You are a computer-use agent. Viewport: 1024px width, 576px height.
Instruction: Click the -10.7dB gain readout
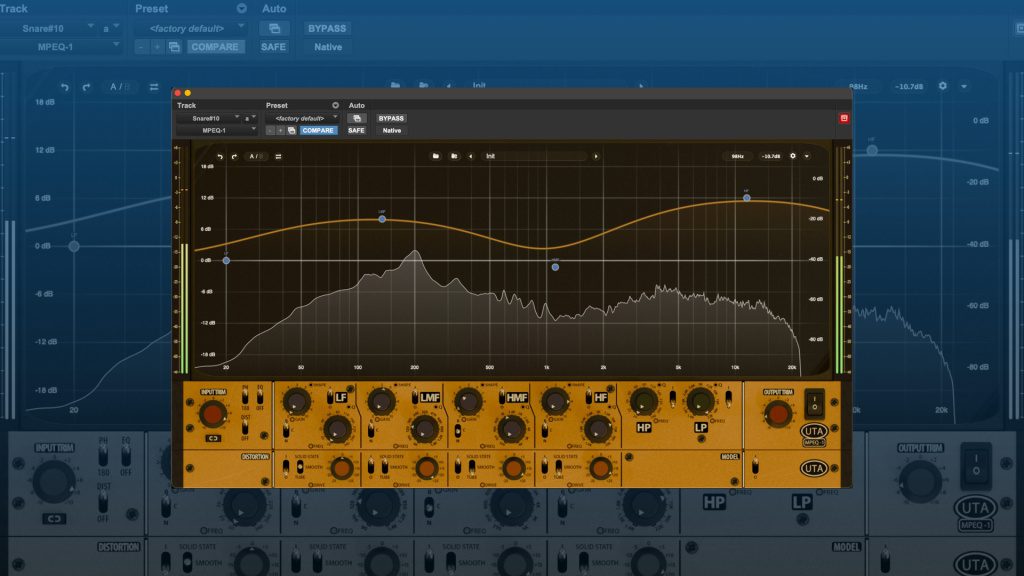771,156
